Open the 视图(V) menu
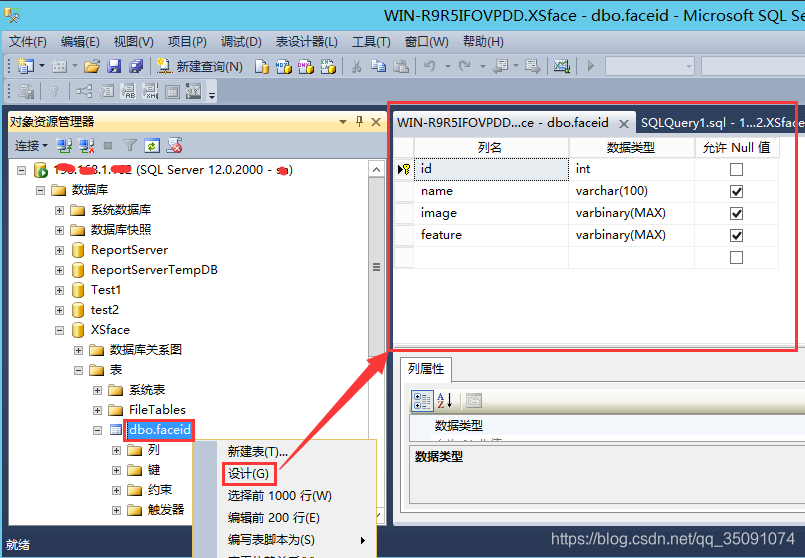Viewport: 805px width, 558px height. tap(133, 42)
